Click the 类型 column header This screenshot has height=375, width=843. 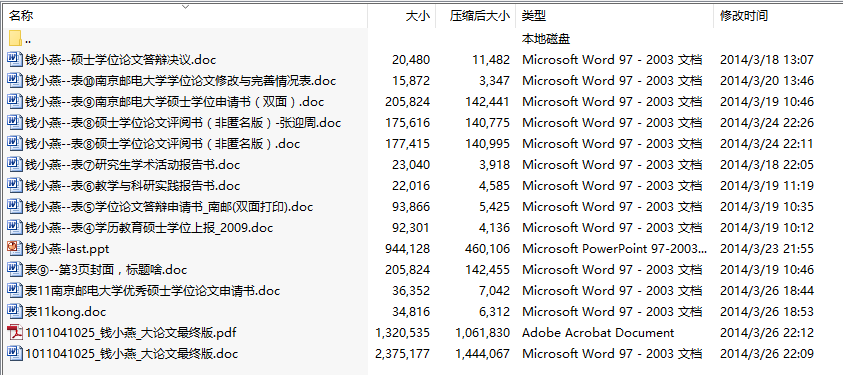(534, 16)
